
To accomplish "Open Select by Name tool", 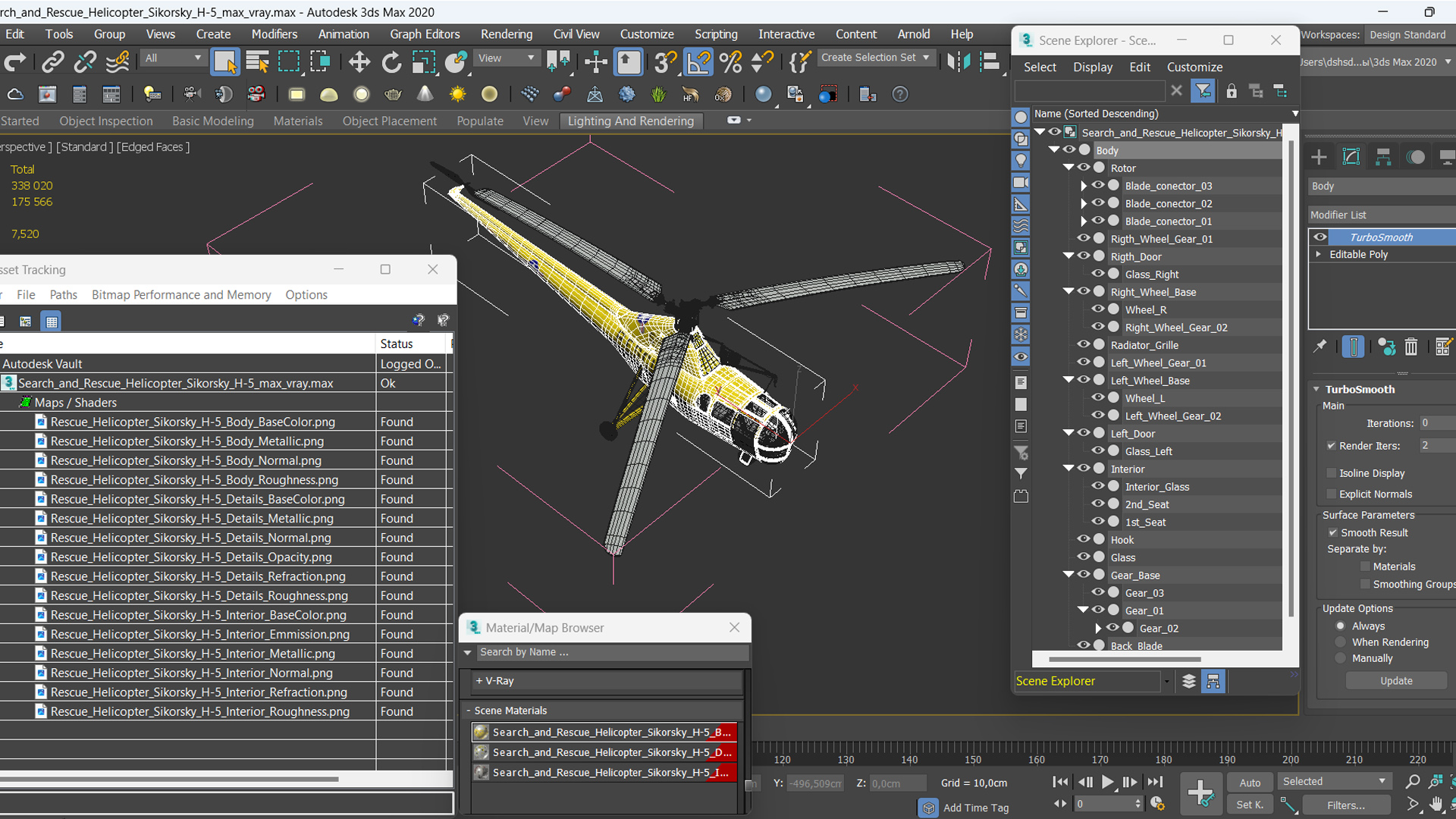I will tap(258, 61).
